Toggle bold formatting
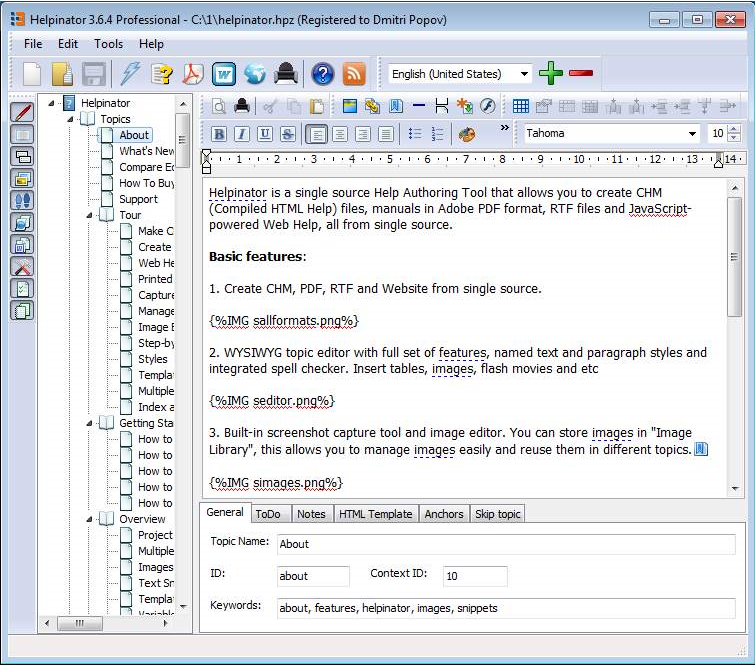Viewport: 755px width, 666px height. [219, 134]
